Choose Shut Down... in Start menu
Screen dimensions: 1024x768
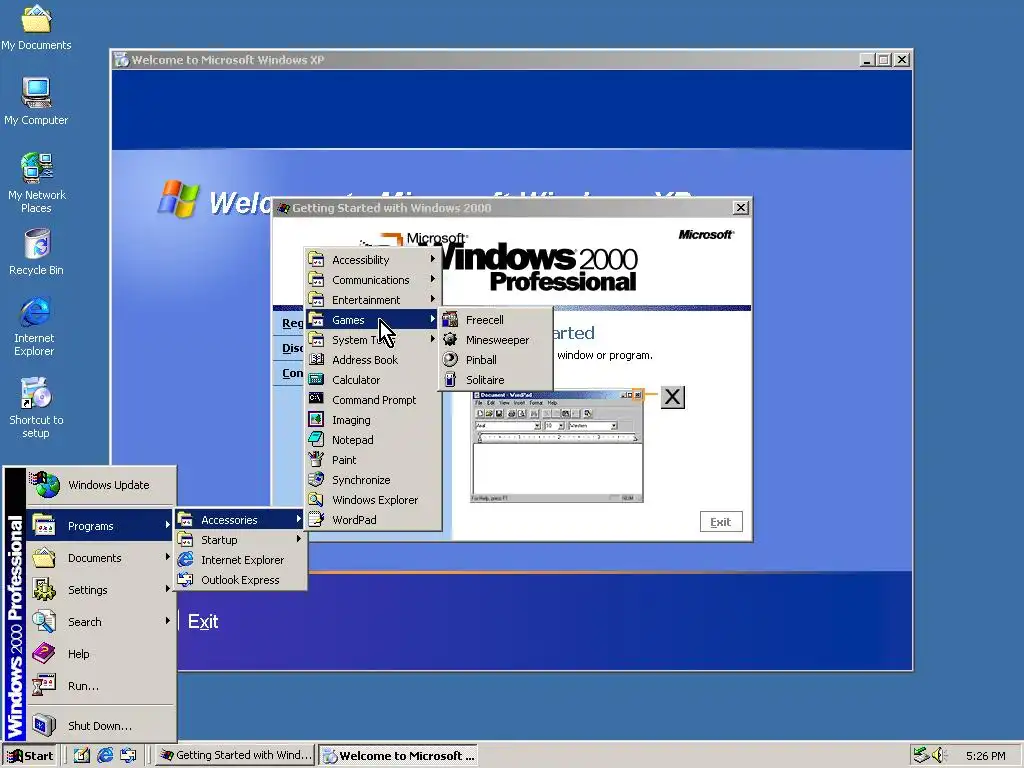click(101, 726)
